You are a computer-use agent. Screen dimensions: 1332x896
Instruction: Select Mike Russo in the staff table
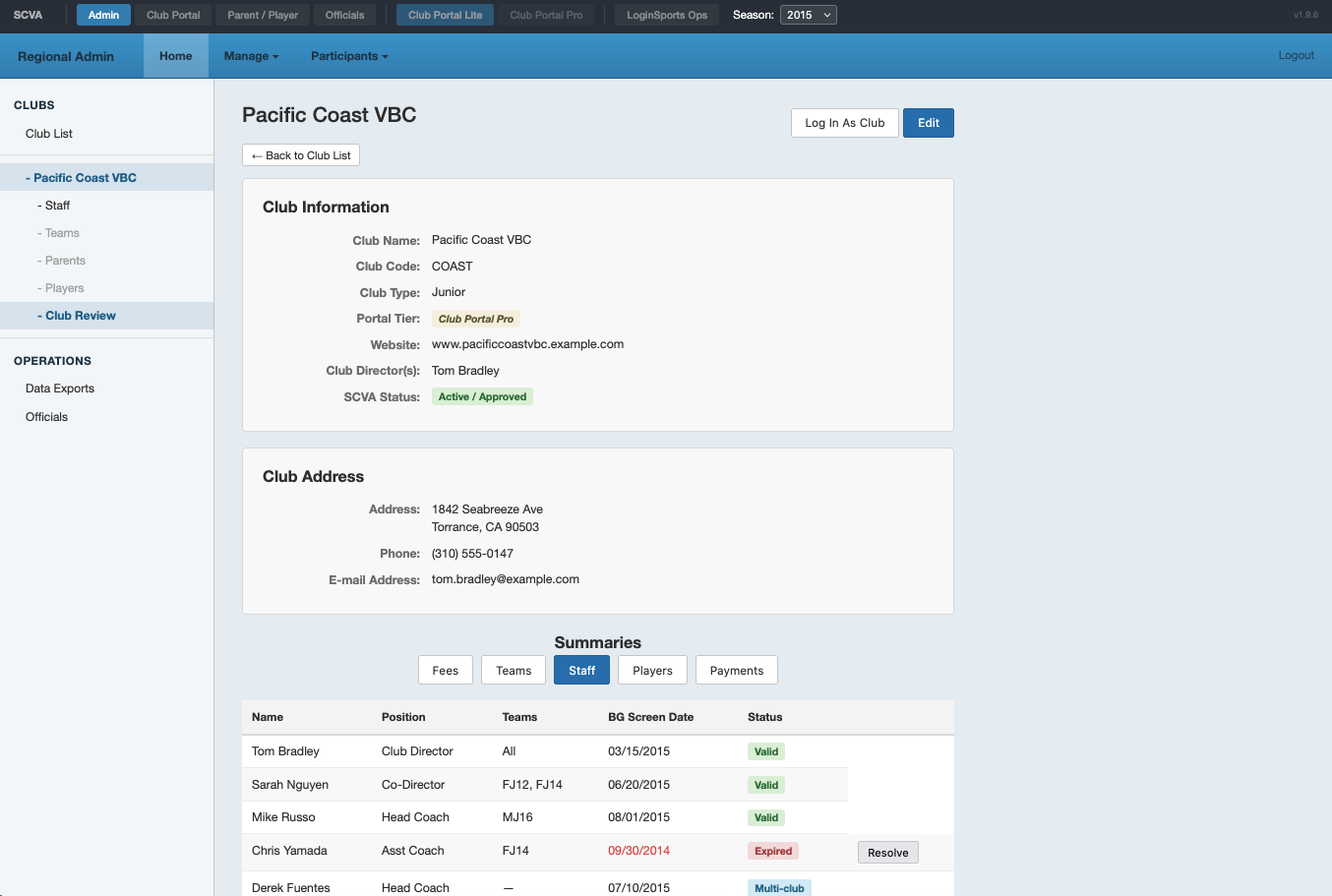[x=283, y=817]
